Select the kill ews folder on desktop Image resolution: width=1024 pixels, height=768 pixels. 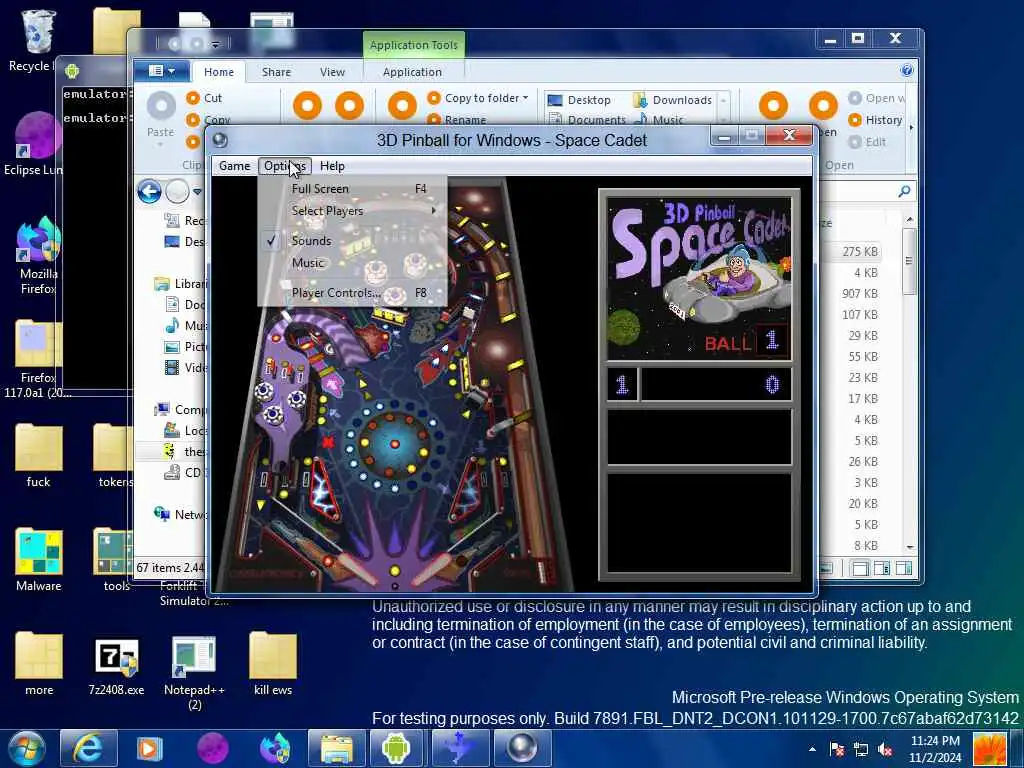[x=272, y=664]
